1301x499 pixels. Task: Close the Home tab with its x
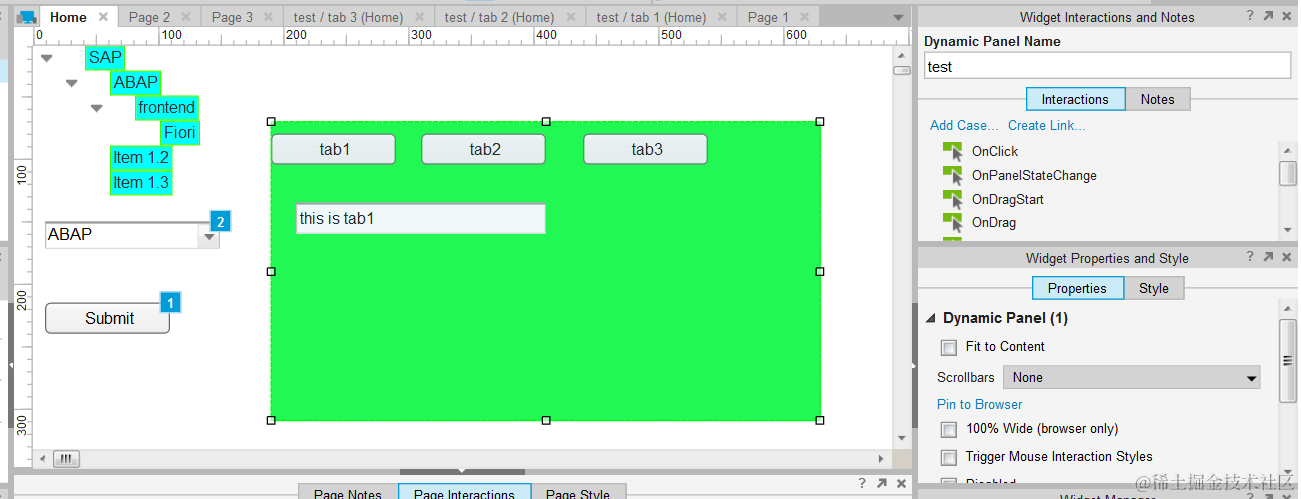click(x=103, y=17)
